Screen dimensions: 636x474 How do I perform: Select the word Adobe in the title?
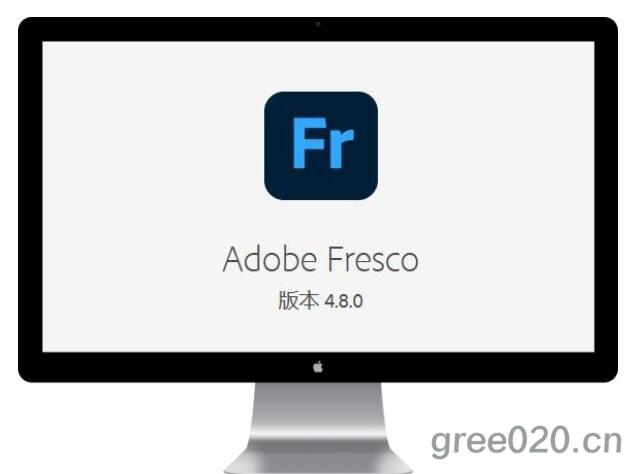270,259
